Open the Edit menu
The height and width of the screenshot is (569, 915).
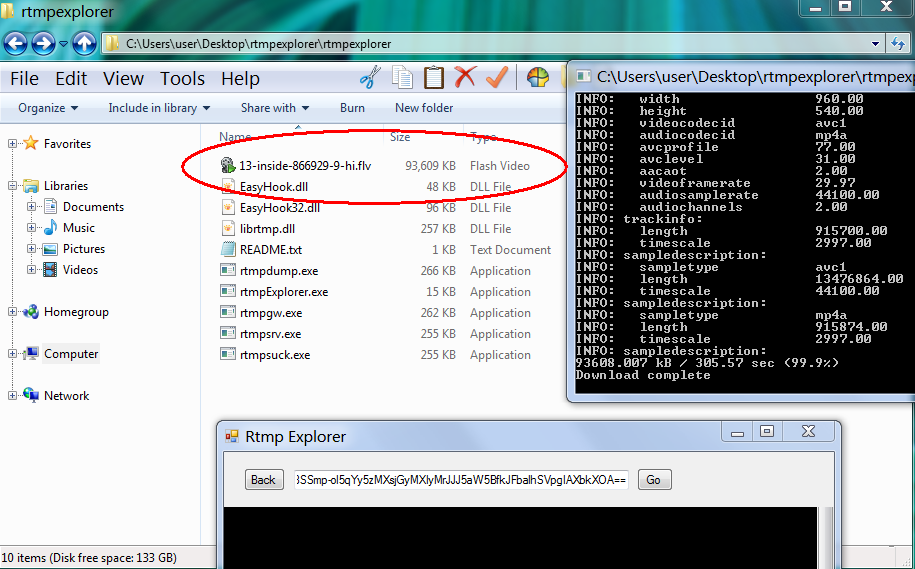pos(71,78)
